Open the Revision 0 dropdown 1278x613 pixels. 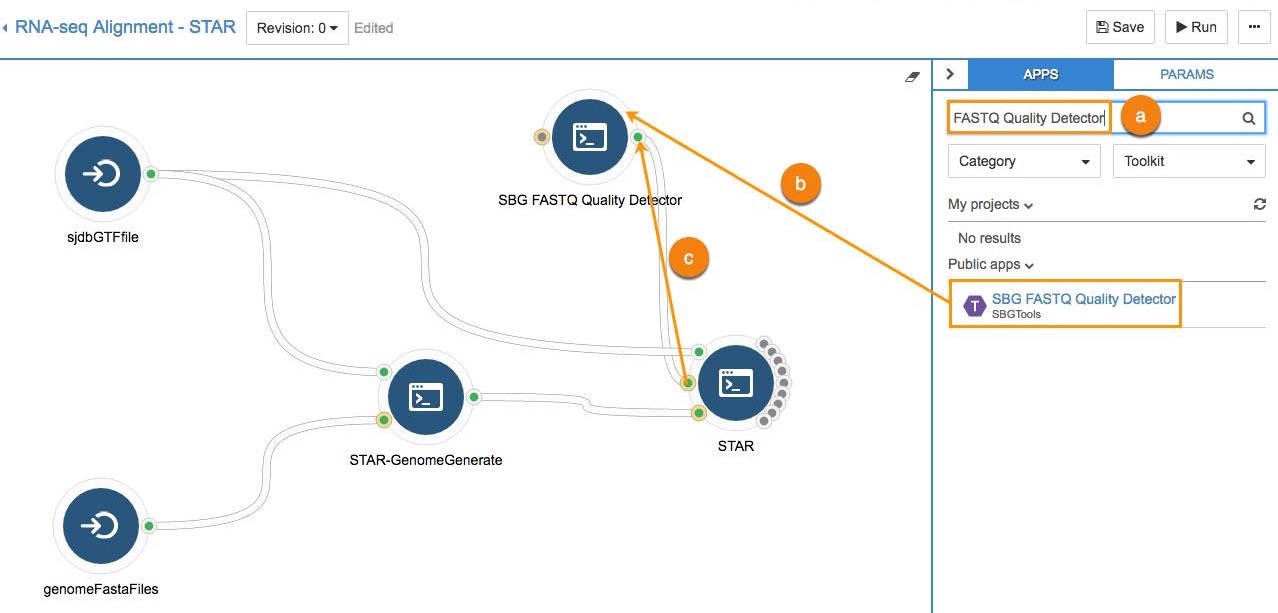pos(296,27)
